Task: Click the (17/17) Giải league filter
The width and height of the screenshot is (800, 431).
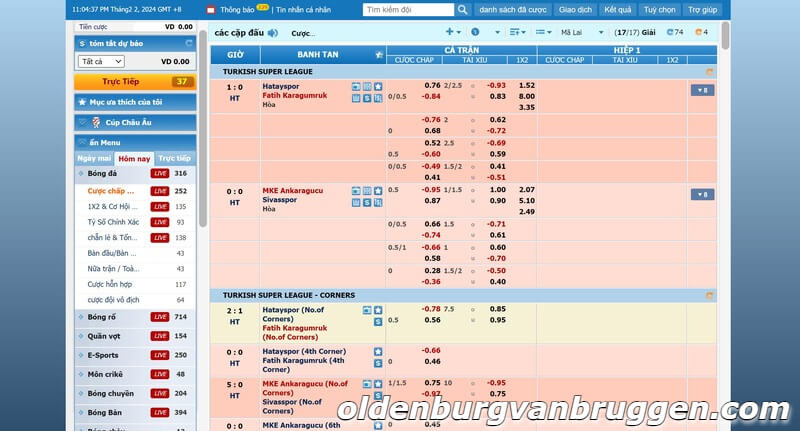Action: click(635, 32)
